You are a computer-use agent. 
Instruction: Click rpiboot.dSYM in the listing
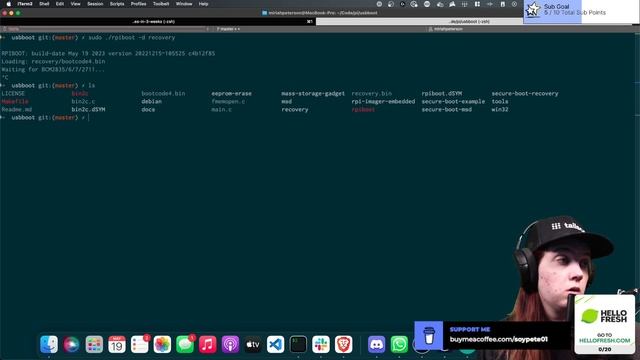coord(442,93)
